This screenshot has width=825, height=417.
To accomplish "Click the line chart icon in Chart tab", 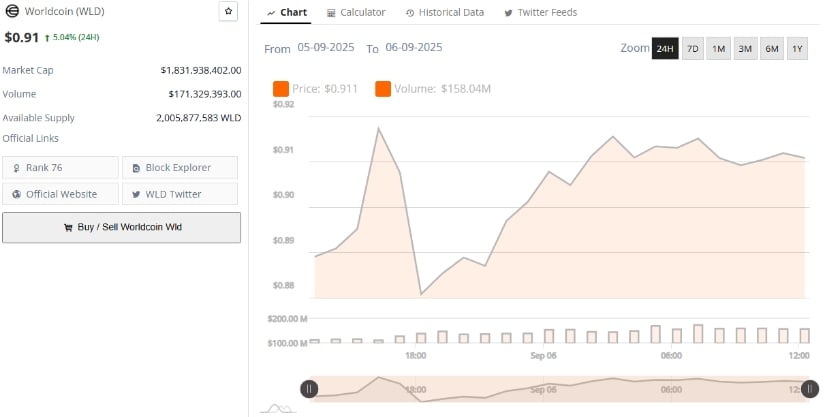I will pyautogui.click(x=271, y=13).
